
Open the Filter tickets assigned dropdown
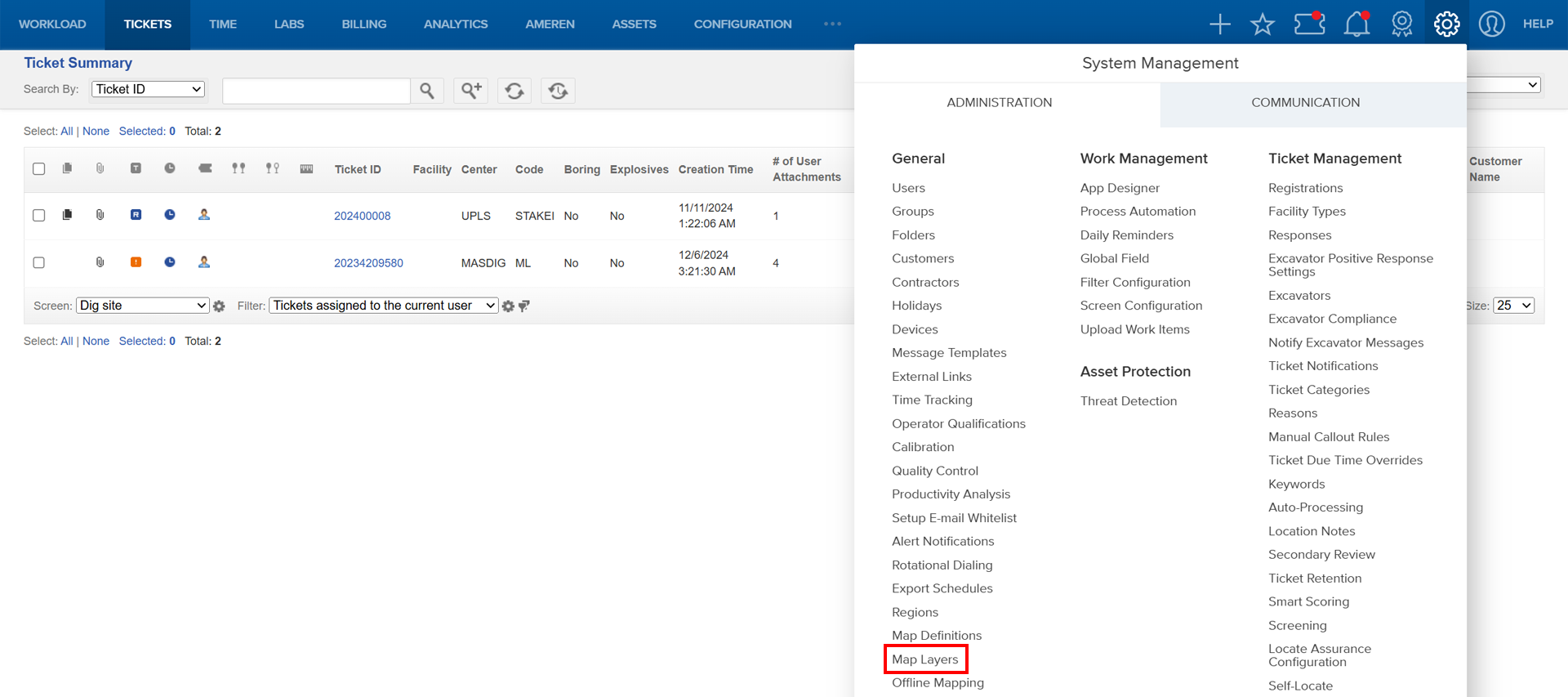383,306
